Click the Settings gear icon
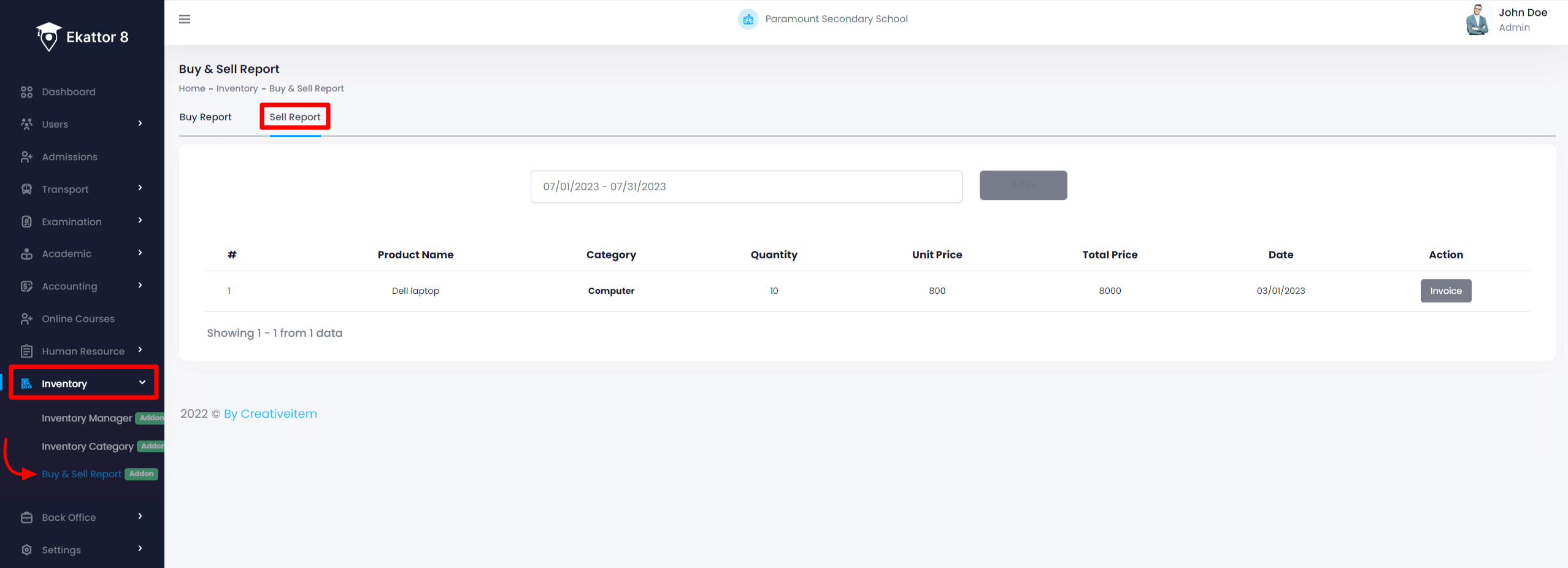The image size is (1568, 568). pyautogui.click(x=26, y=550)
